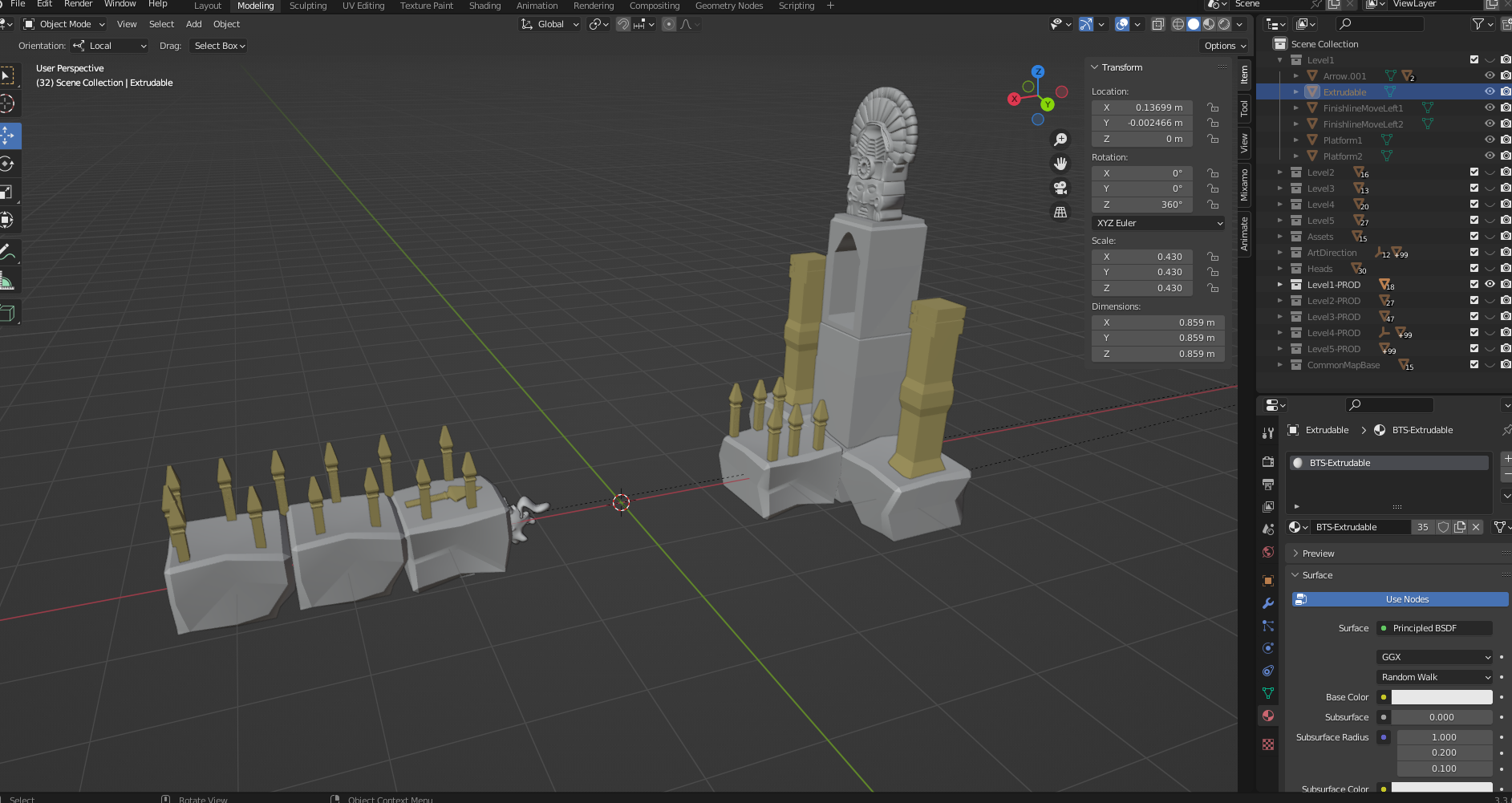Hide the Extrudable object in viewport

pos(1490,92)
